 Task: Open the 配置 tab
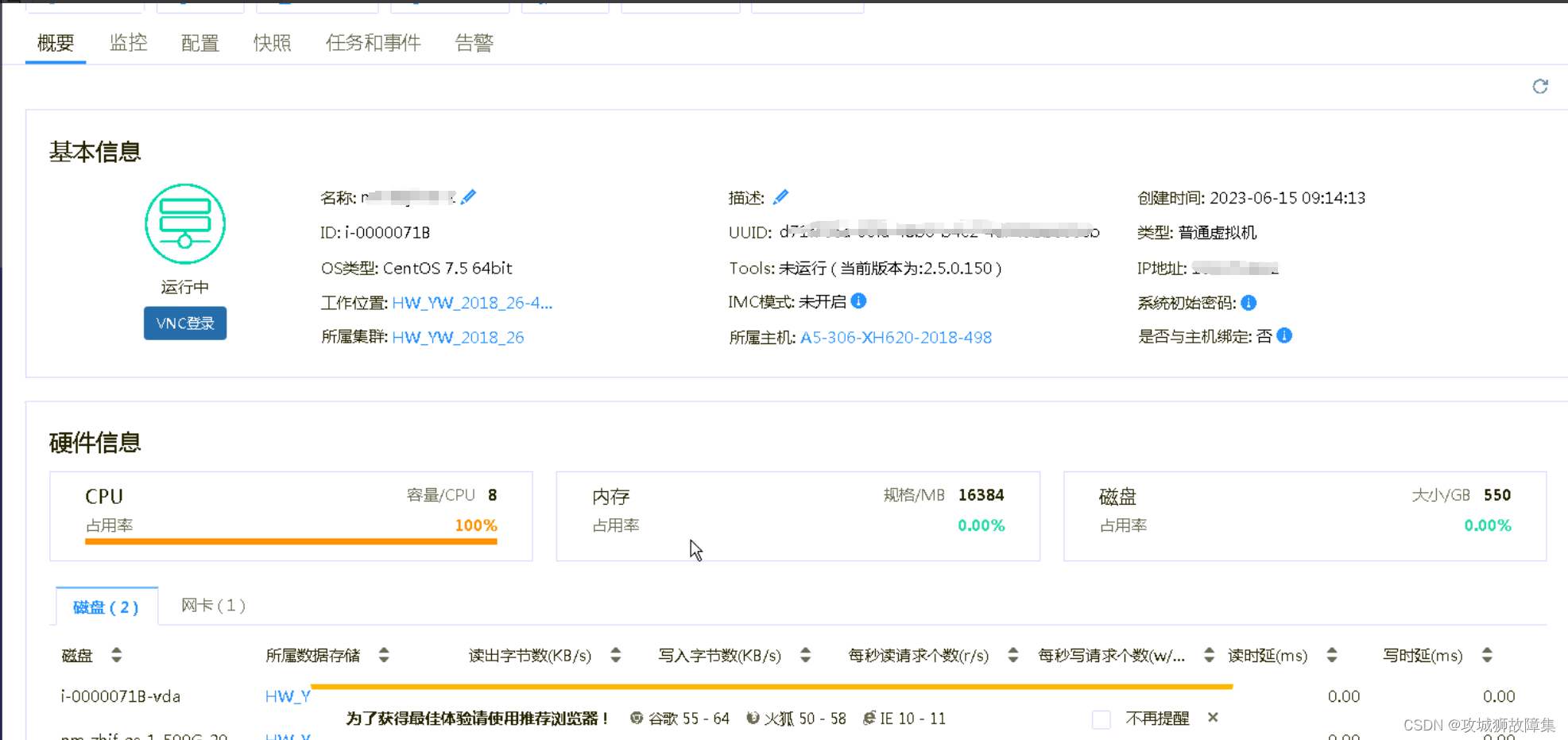200,43
